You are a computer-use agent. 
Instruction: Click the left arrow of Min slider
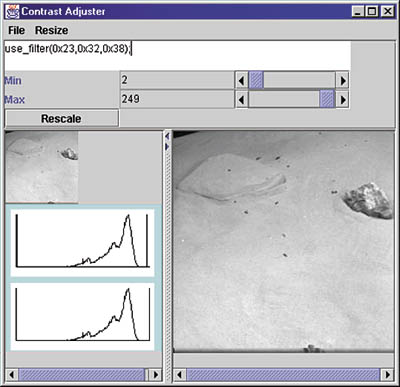click(242, 80)
